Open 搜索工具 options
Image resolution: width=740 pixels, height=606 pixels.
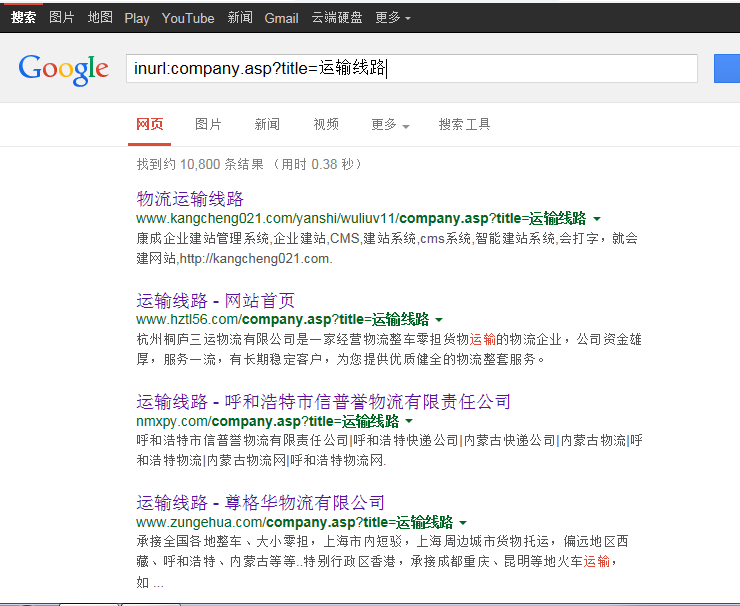[x=464, y=125]
